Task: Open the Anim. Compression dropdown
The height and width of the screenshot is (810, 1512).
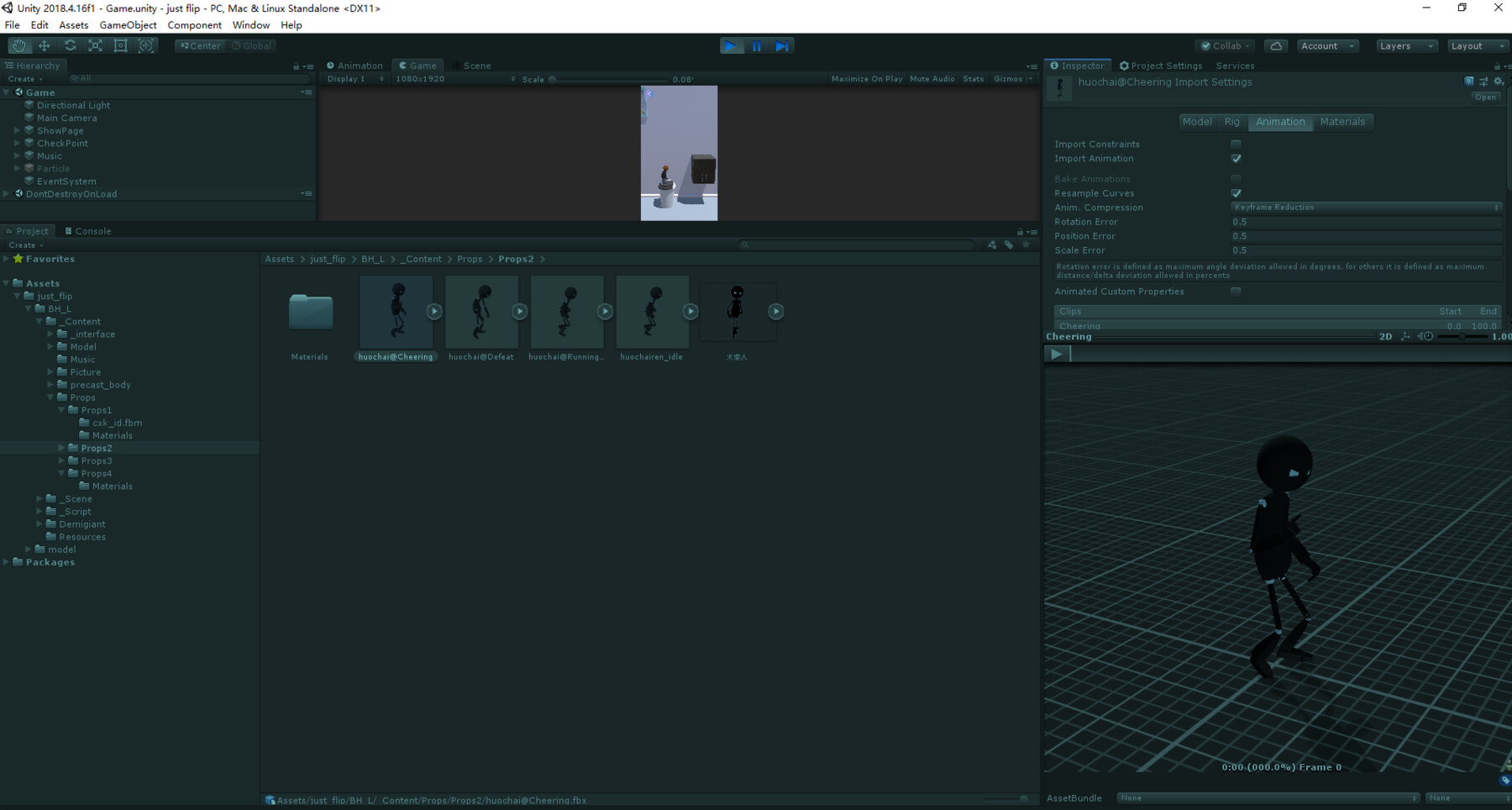Action: pyautogui.click(x=1366, y=207)
